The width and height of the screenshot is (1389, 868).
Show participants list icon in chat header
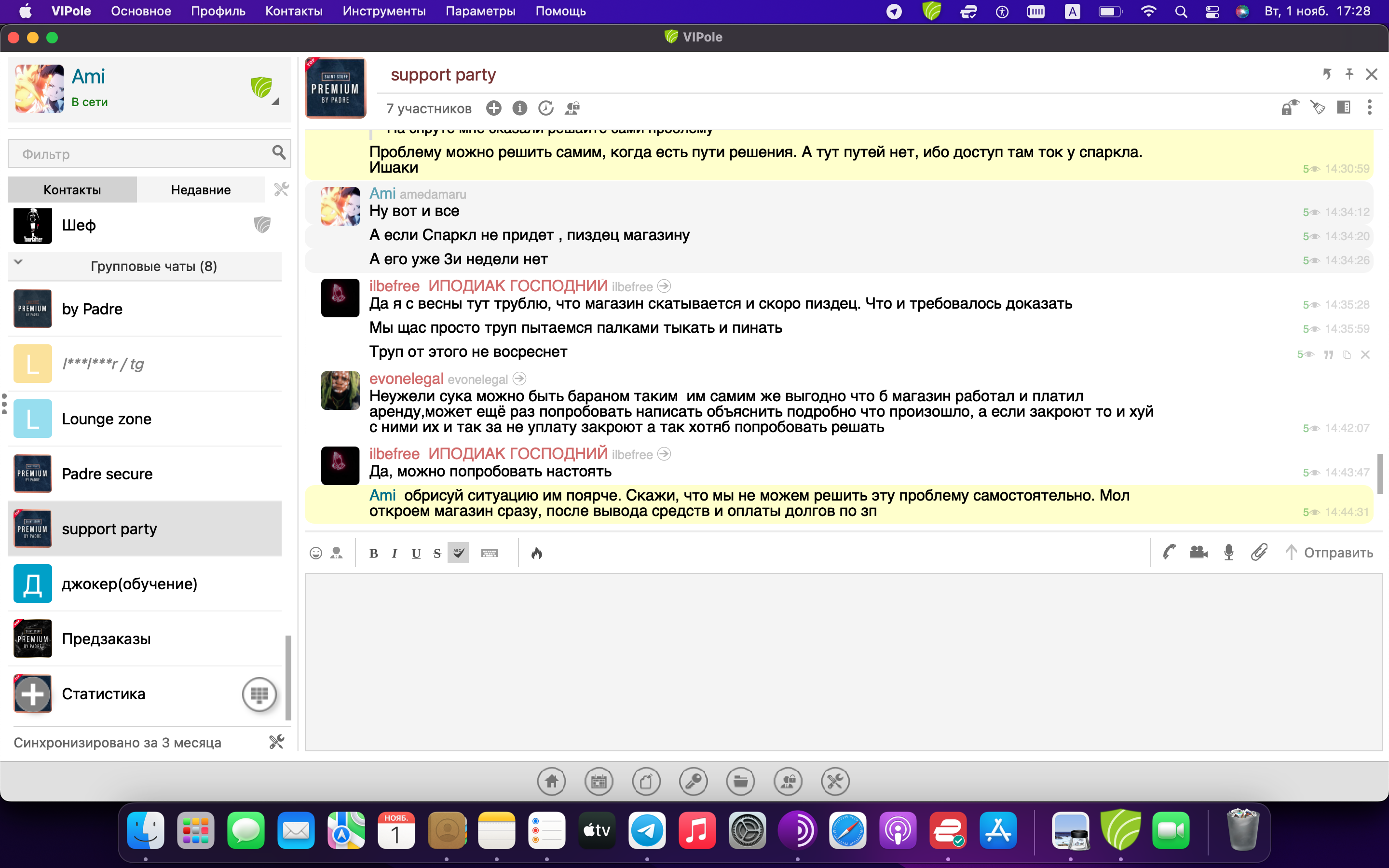tap(572, 108)
